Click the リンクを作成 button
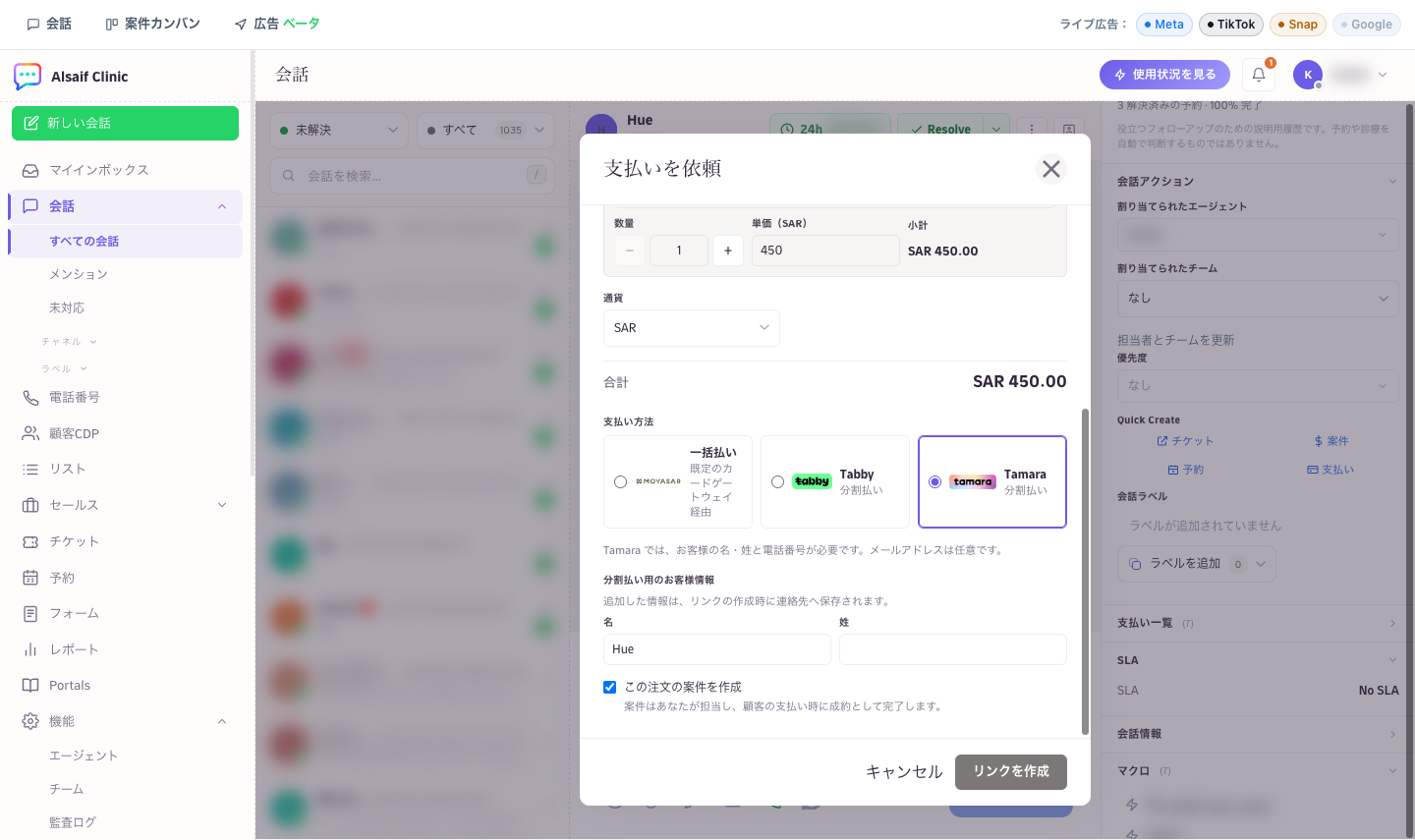1415x840 pixels. [1011, 772]
